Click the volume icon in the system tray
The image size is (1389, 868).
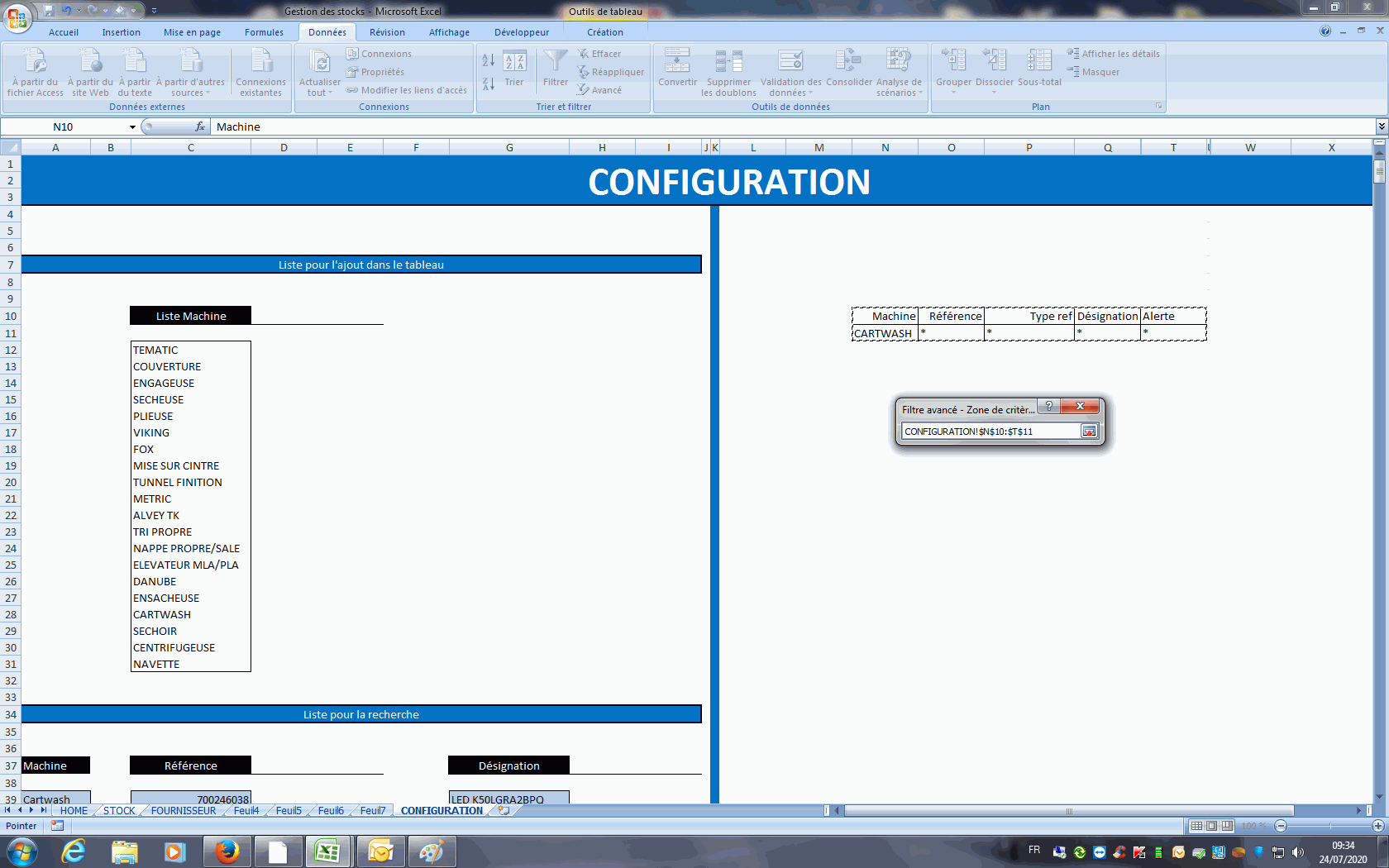[x=1298, y=852]
